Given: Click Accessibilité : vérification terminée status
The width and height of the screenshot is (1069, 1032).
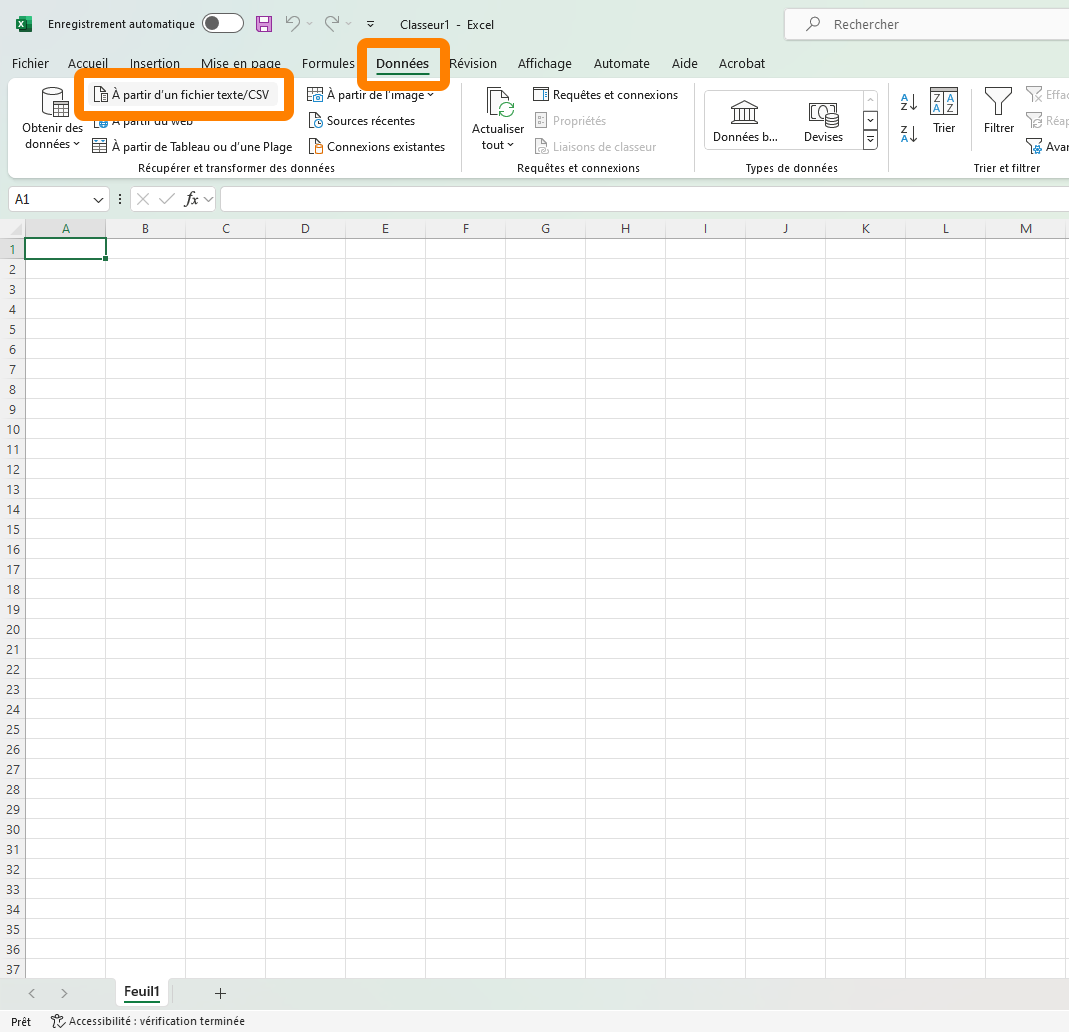Looking at the screenshot, I should coord(148,1021).
